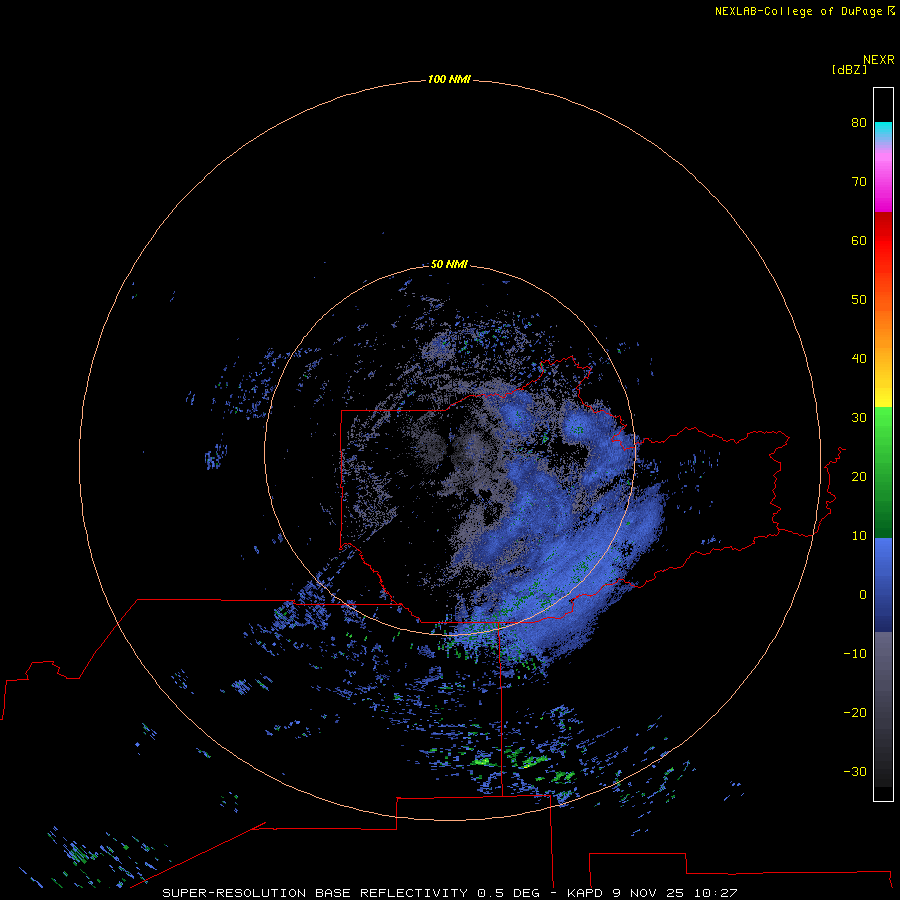Click the vertical reflectivity color bar
Viewport: 900px width, 900px height.
883,444
